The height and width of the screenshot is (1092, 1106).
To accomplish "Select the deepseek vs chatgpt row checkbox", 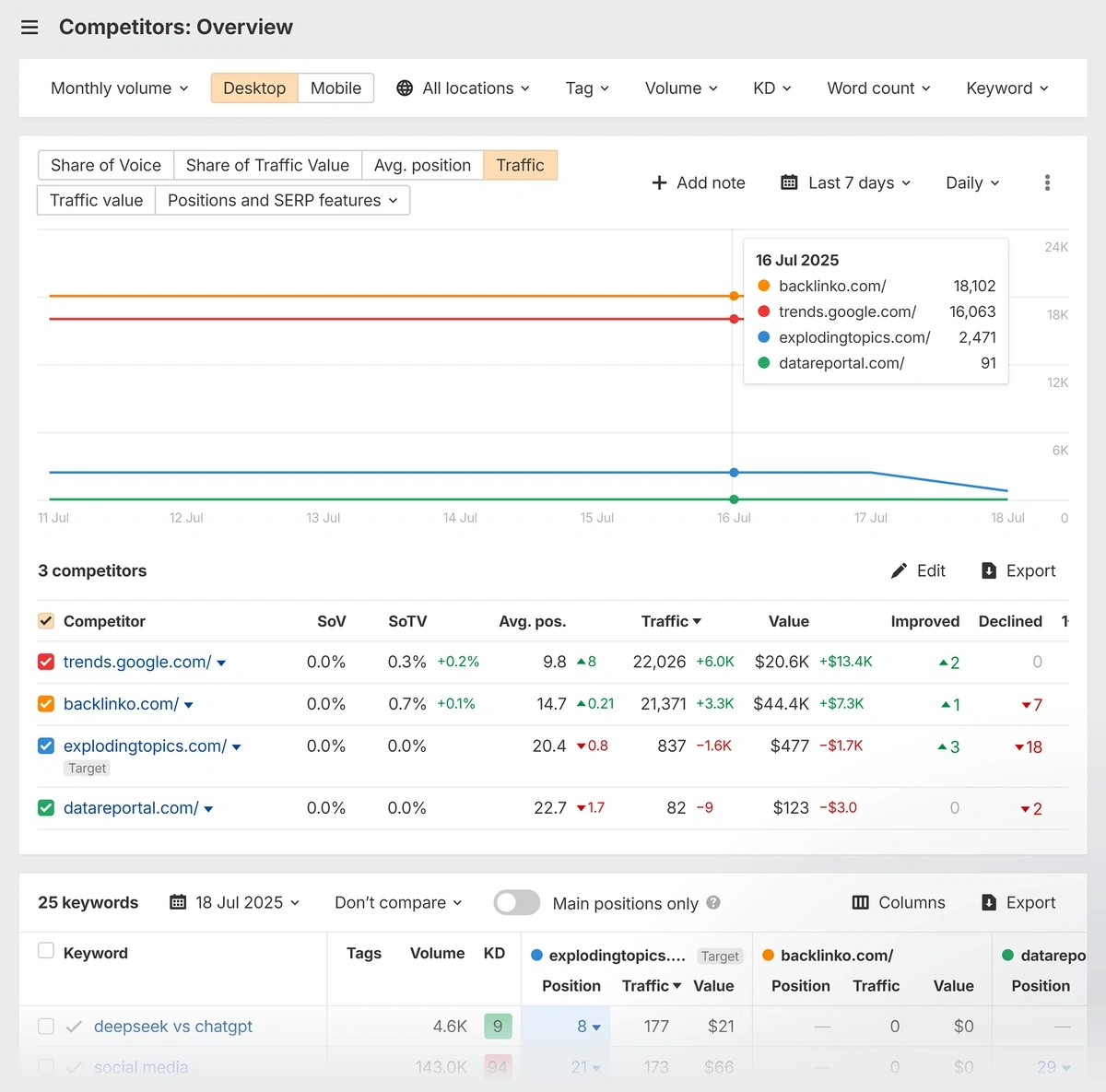I will (x=46, y=1027).
